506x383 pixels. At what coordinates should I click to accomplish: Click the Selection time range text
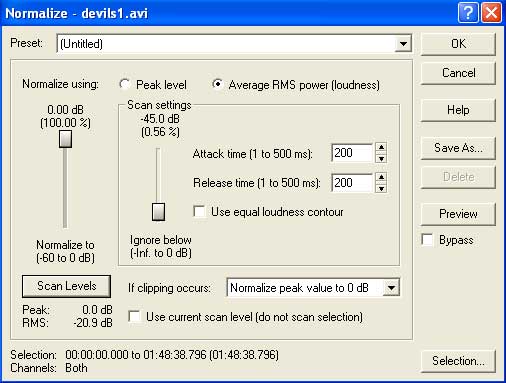[172, 355]
